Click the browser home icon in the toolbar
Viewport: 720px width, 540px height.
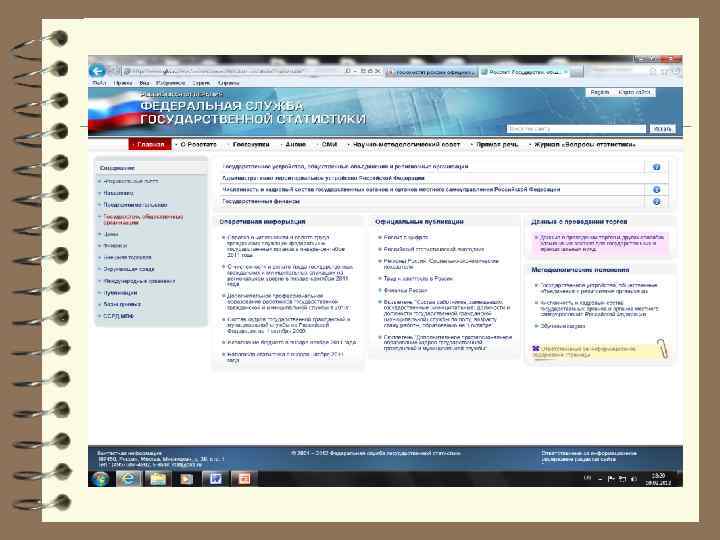[x=652, y=72]
